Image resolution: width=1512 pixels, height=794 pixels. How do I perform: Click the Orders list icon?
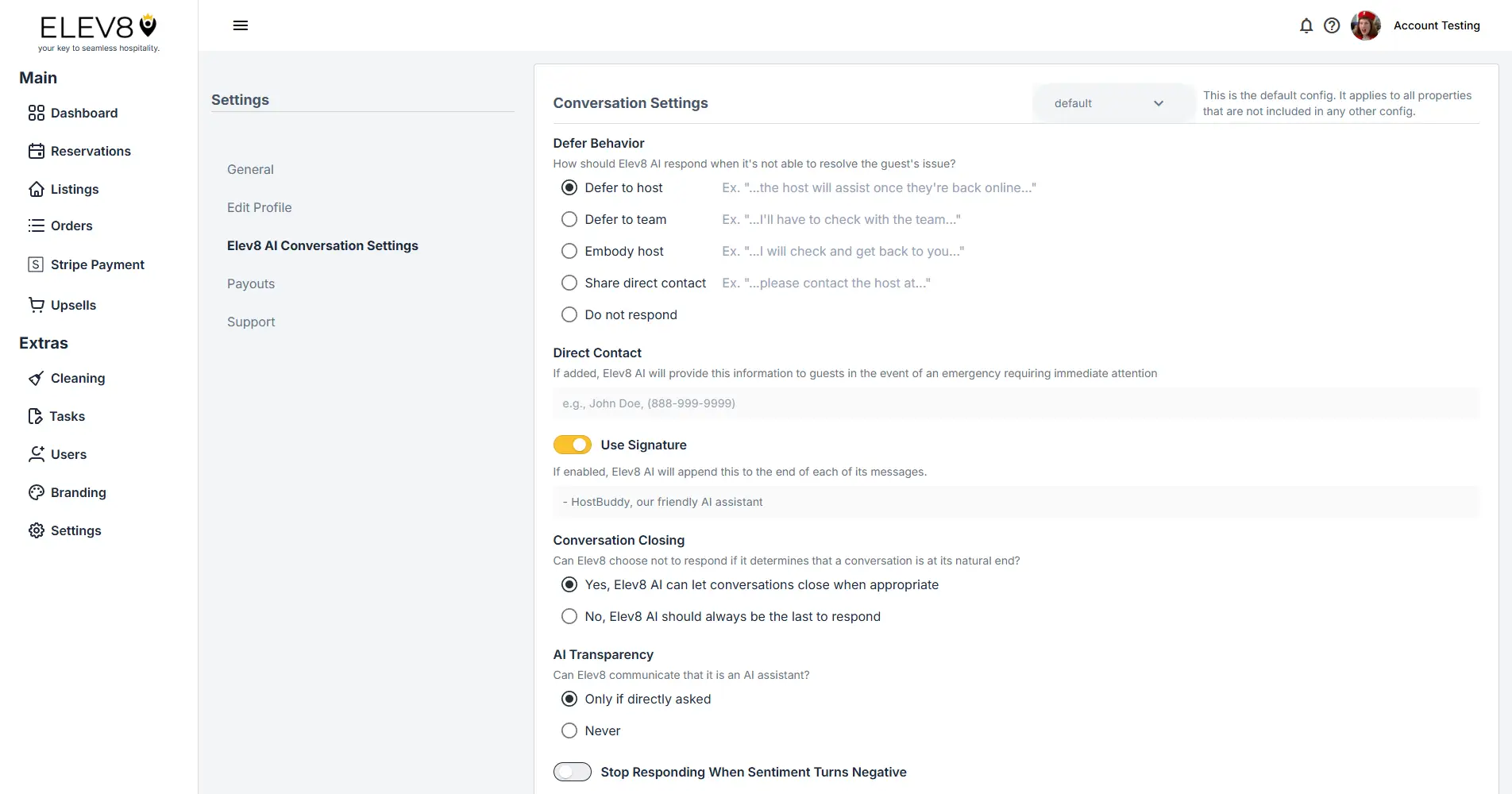tap(37, 225)
